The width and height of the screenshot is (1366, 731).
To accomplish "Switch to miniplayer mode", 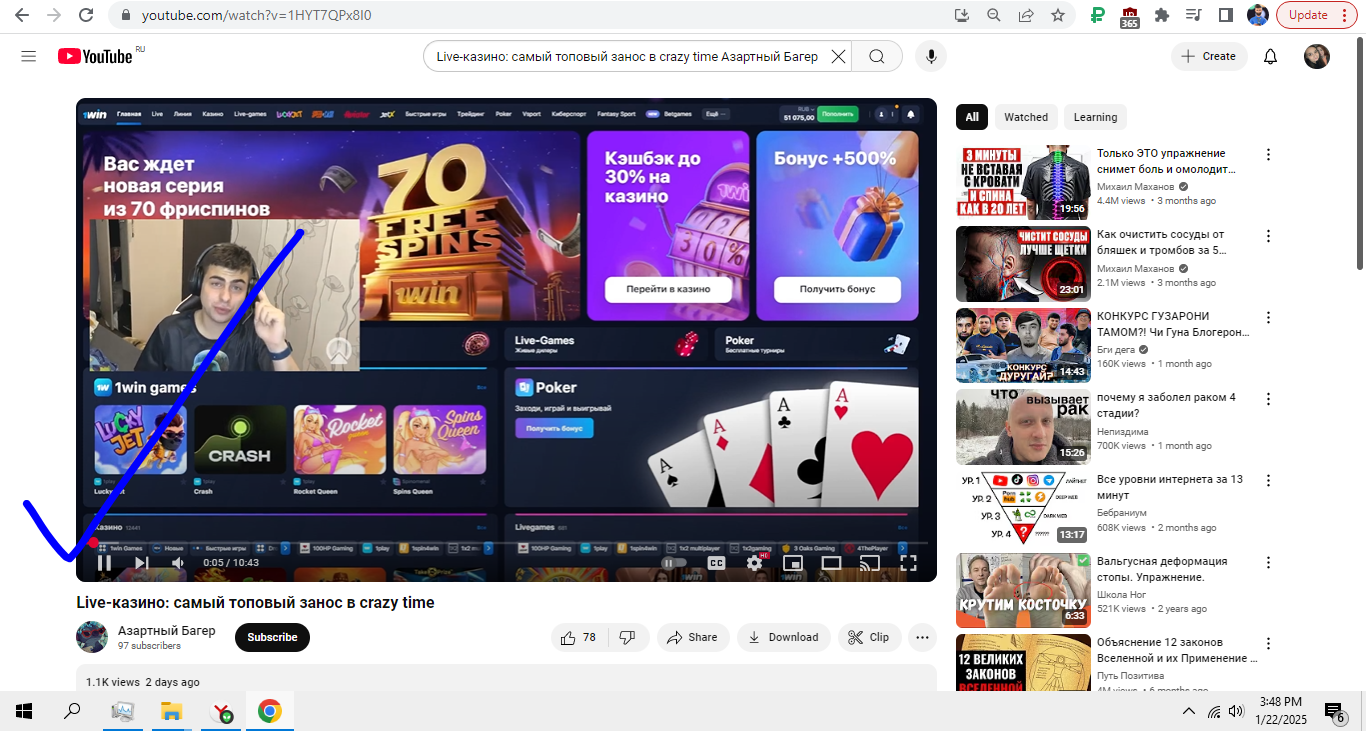I will pos(792,563).
